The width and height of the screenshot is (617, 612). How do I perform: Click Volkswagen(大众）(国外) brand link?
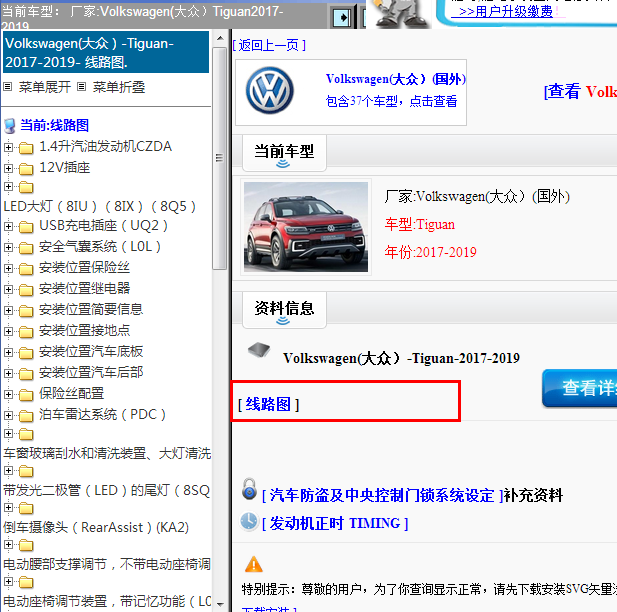396,79
